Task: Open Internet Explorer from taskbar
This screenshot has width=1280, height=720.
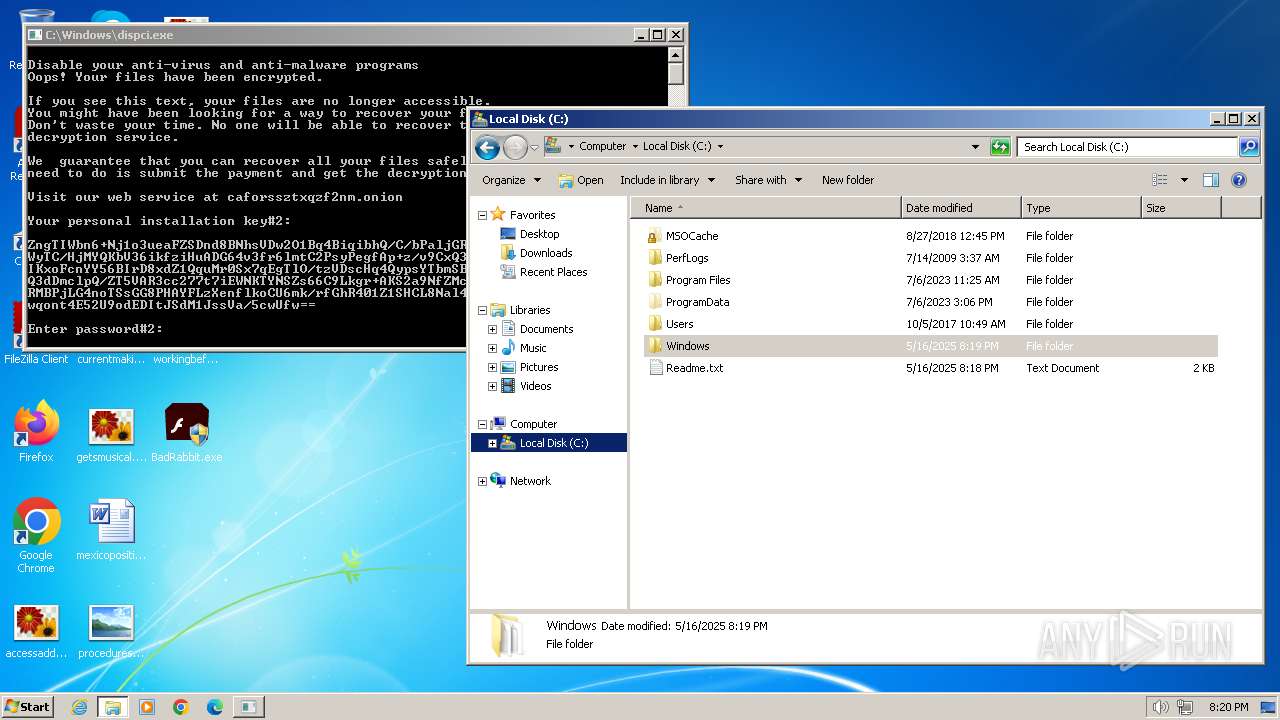Action: point(79,707)
